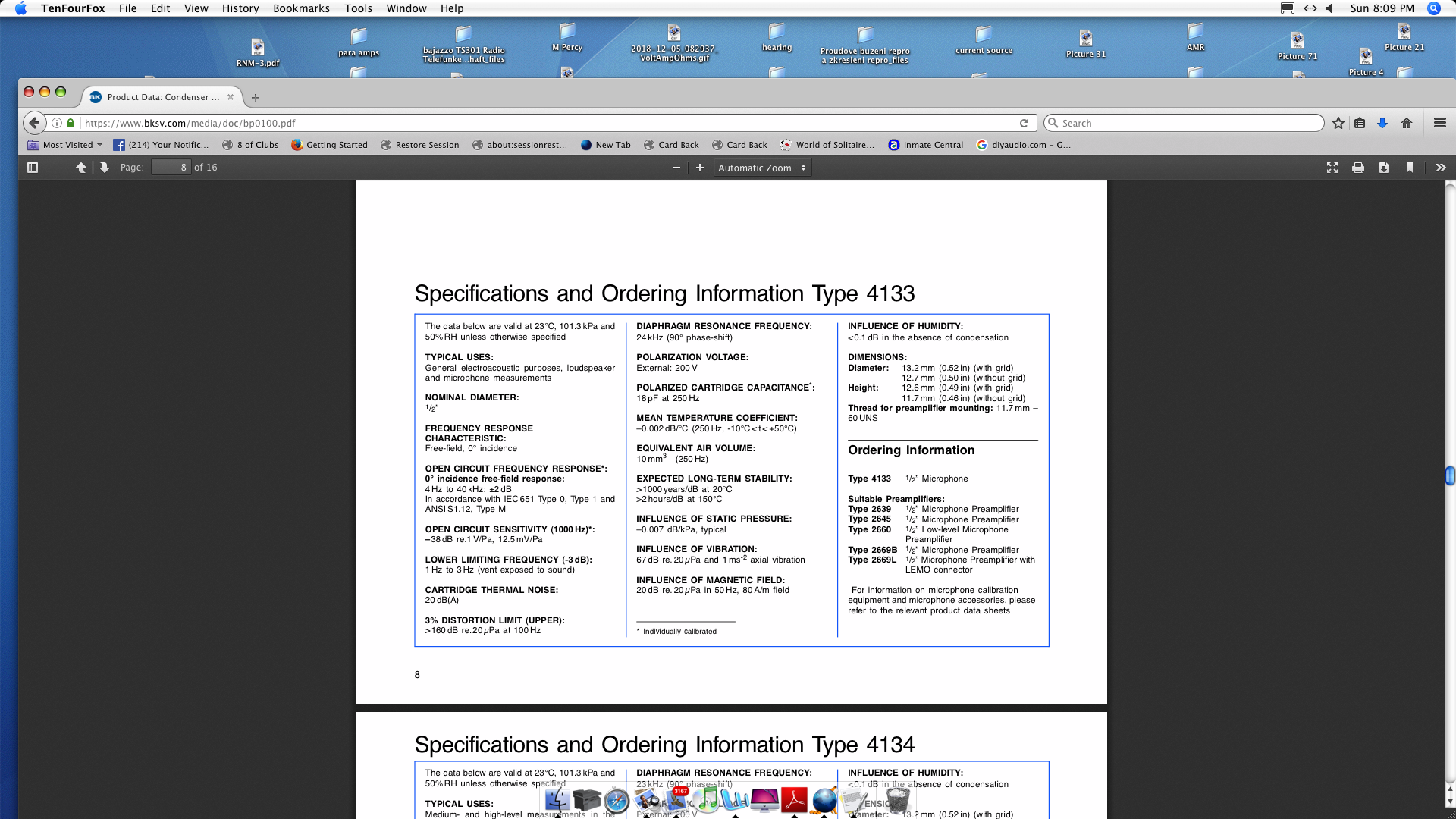Viewport: 1456px width, 819px height.
Task: Switch PDF to presentation mode
Action: click(1332, 168)
